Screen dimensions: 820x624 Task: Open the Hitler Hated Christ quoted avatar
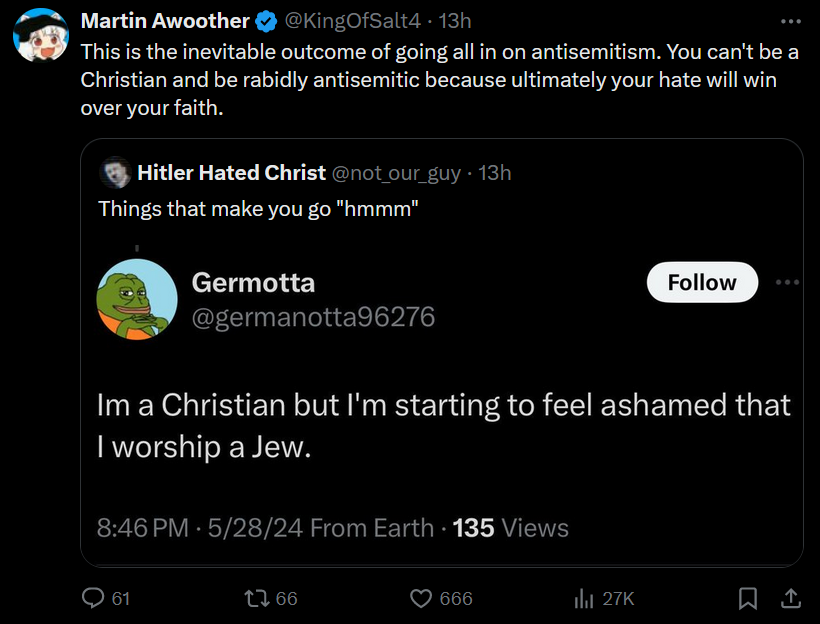click(x=115, y=173)
